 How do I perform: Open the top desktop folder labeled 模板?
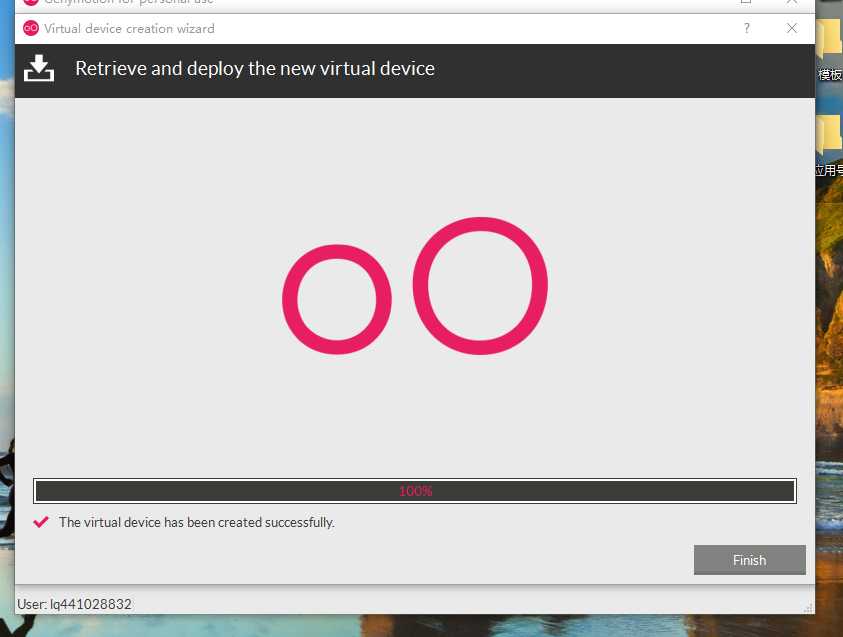click(x=830, y=49)
